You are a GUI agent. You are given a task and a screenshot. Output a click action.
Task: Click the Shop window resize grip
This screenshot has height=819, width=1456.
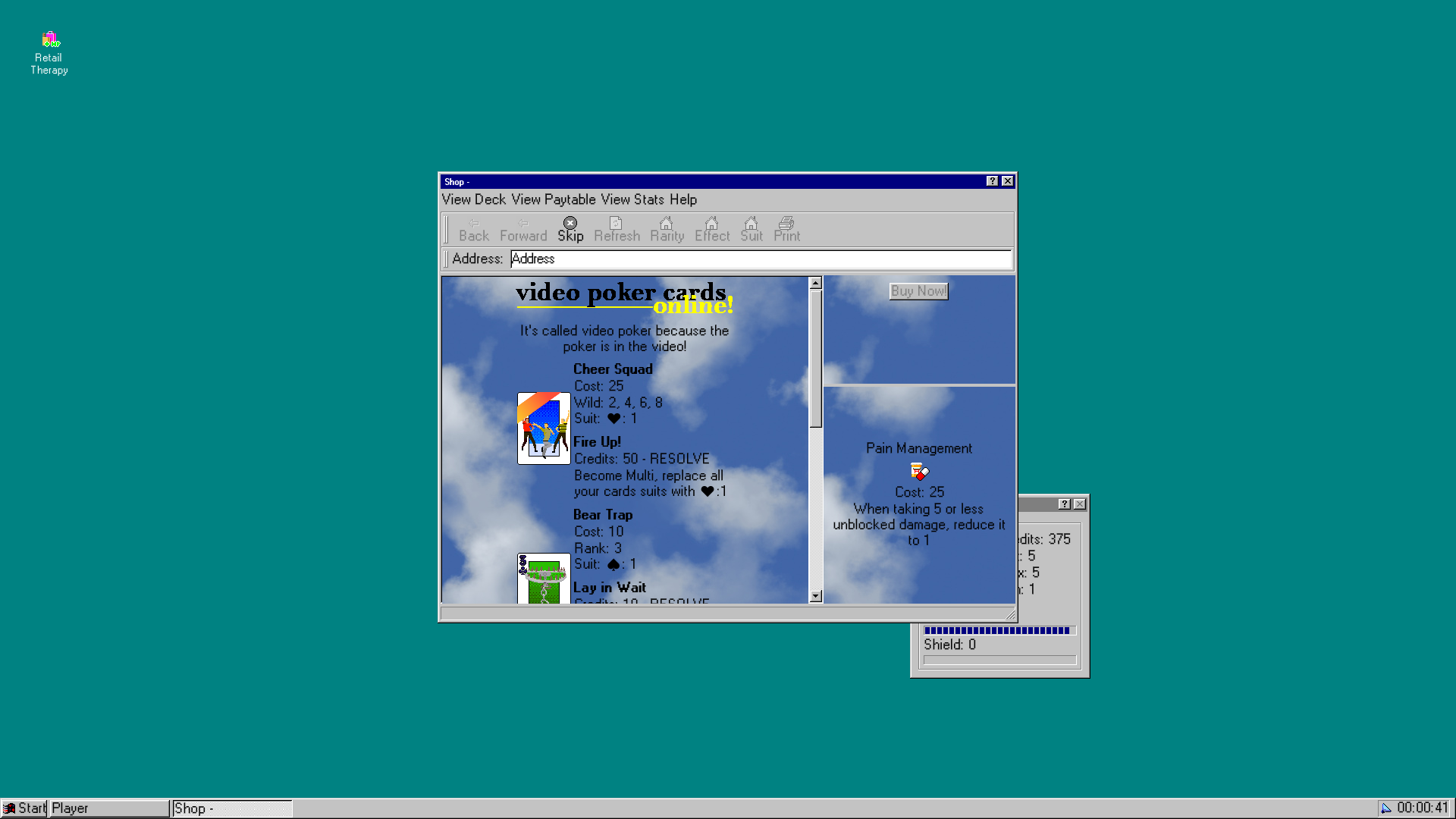(x=1009, y=614)
